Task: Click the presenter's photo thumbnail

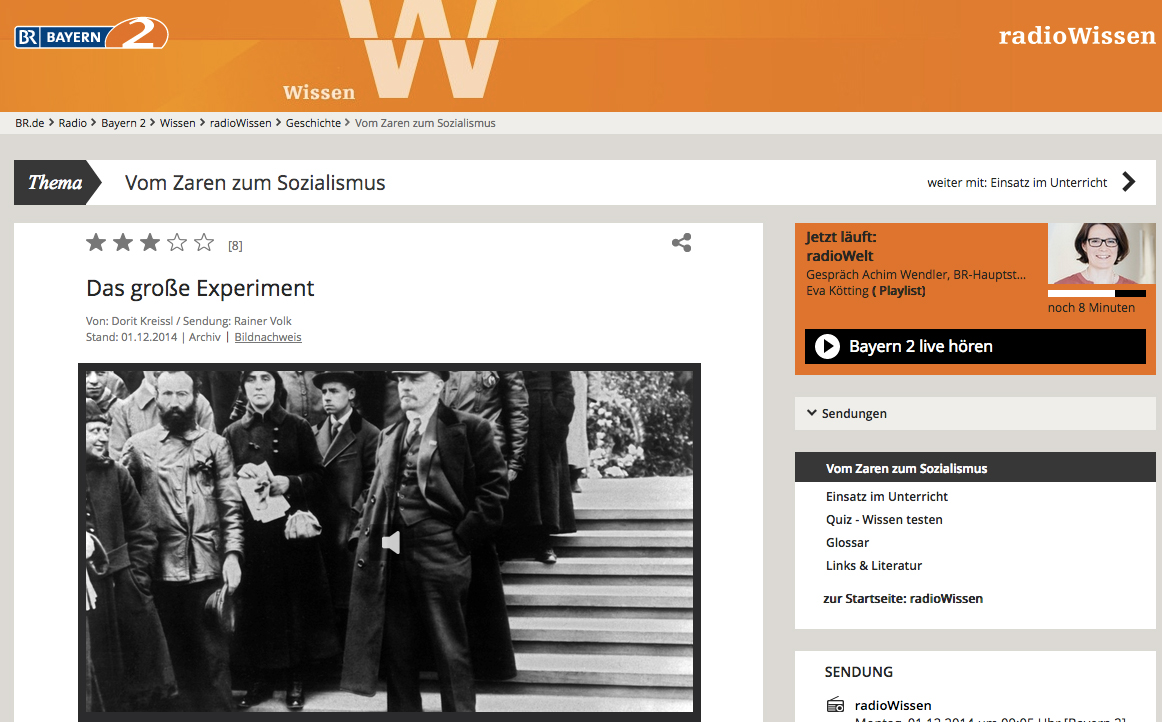Action: [x=1101, y=254]
